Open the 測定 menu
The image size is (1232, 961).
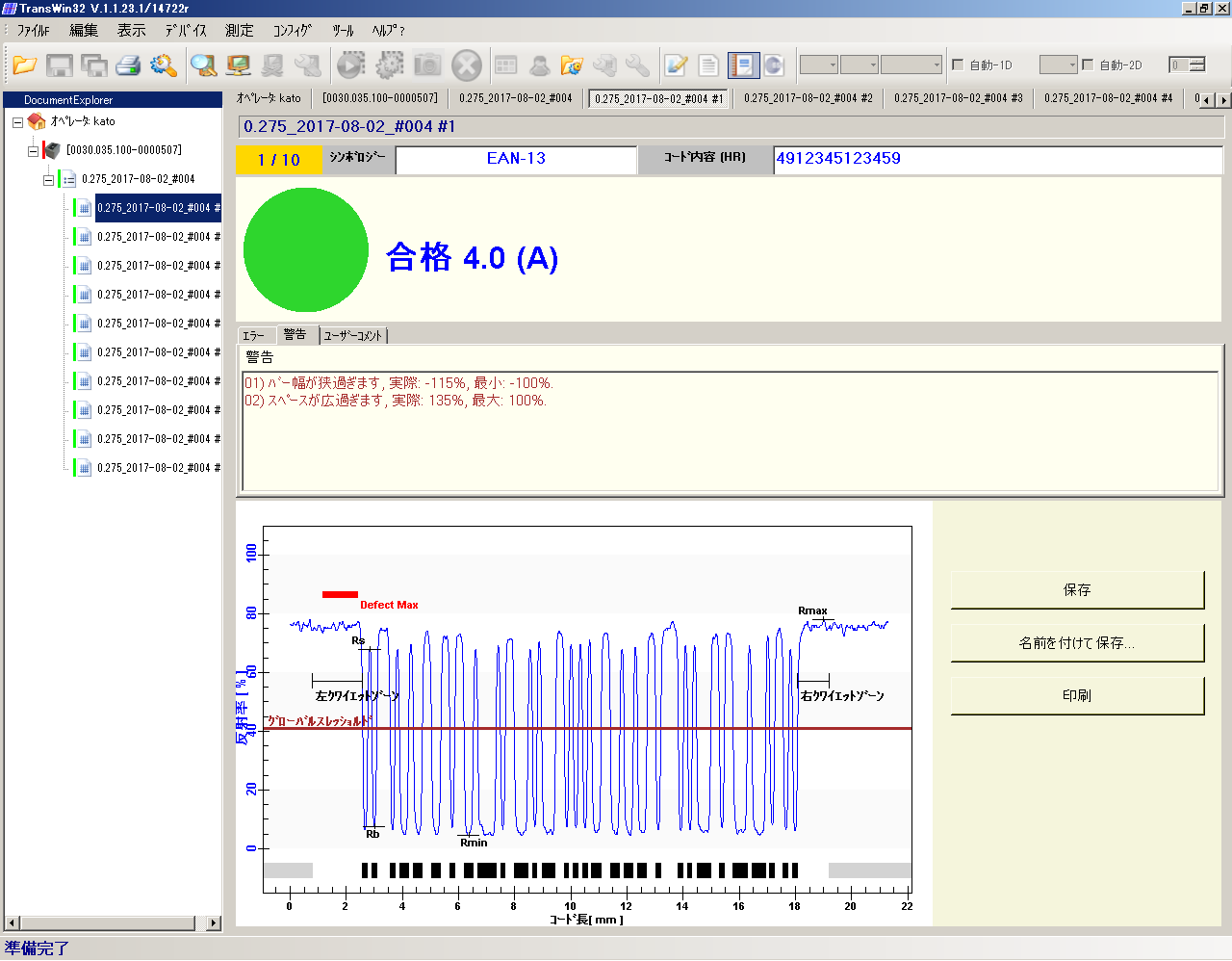pos(239,31)
